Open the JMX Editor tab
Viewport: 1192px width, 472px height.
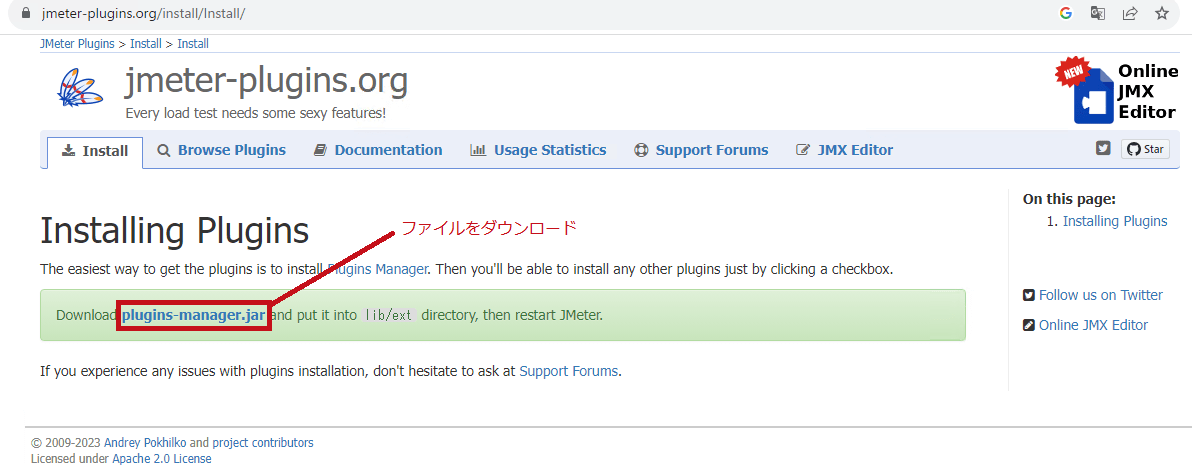point(845,150)
